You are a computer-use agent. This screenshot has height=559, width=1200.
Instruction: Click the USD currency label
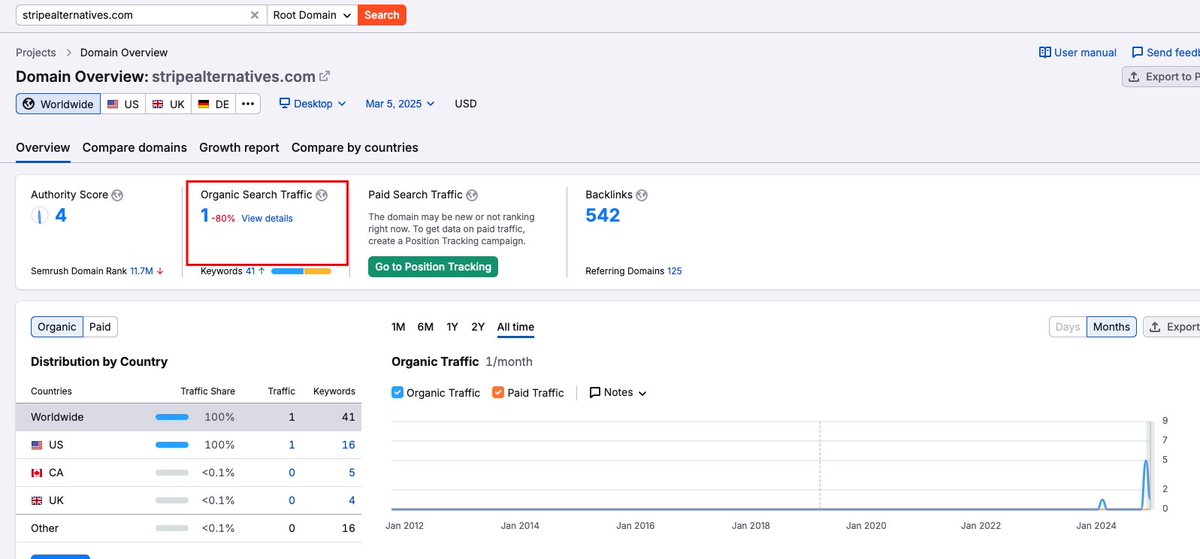(466, 103)
